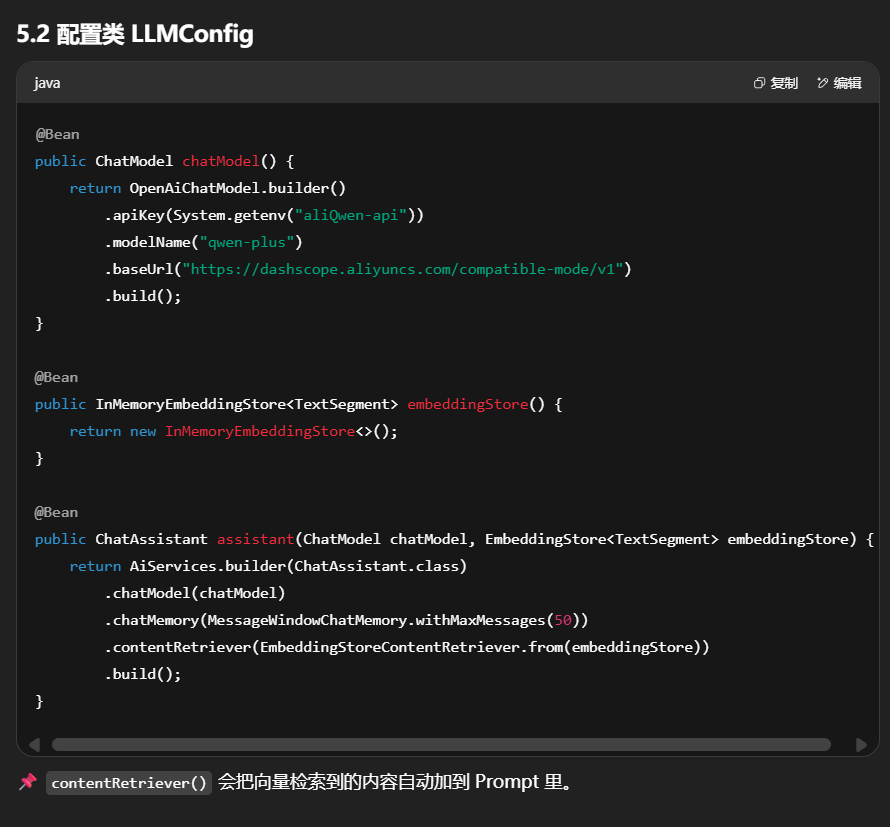Click the first @Bean annotation
Screen dimensions: 890x827
57,134
